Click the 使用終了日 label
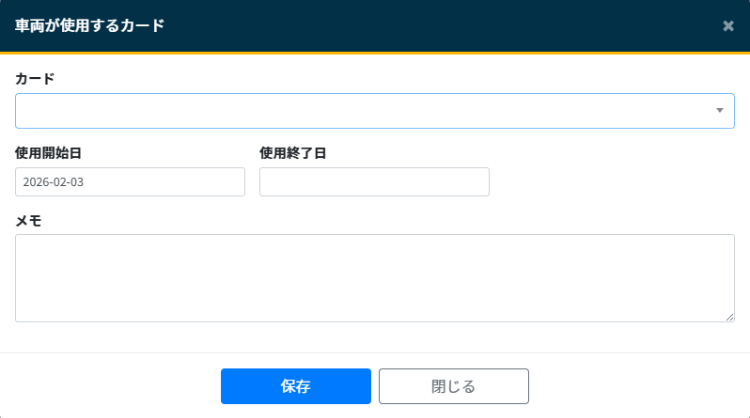The image size is (750, 418). (x=293, y=153)
